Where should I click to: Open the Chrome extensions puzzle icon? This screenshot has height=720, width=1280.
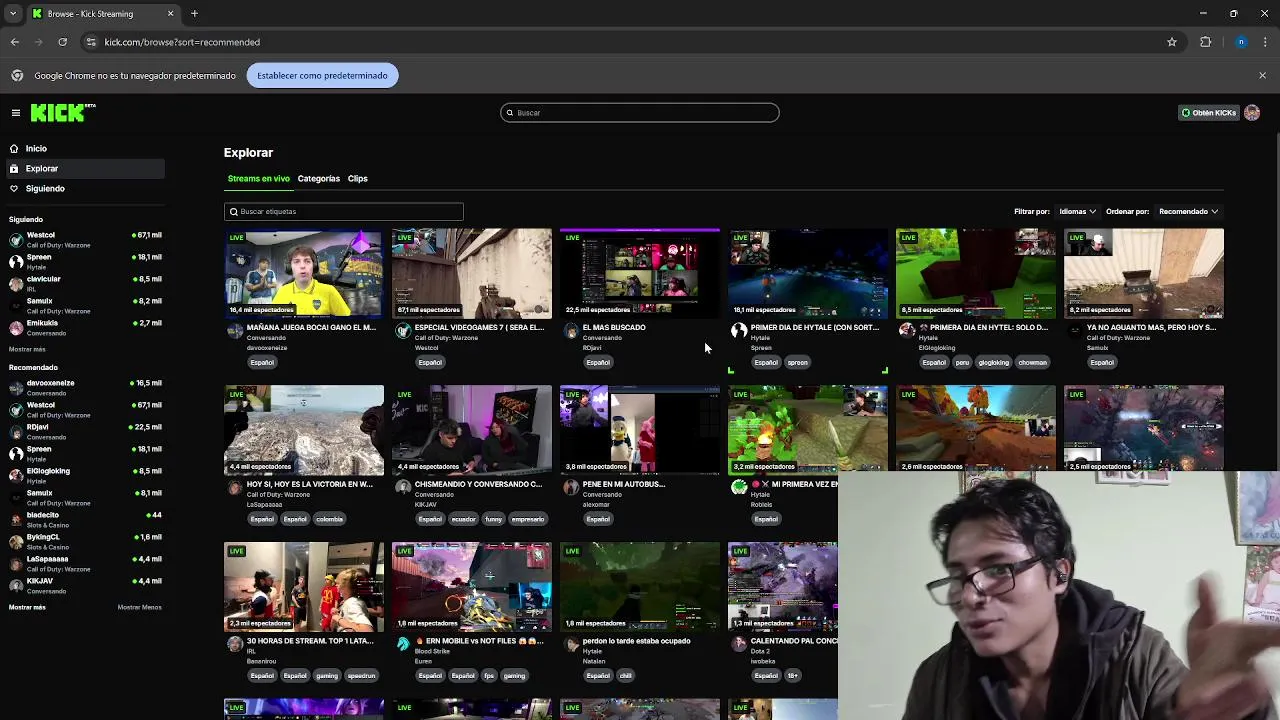[x=1205, y=42]
